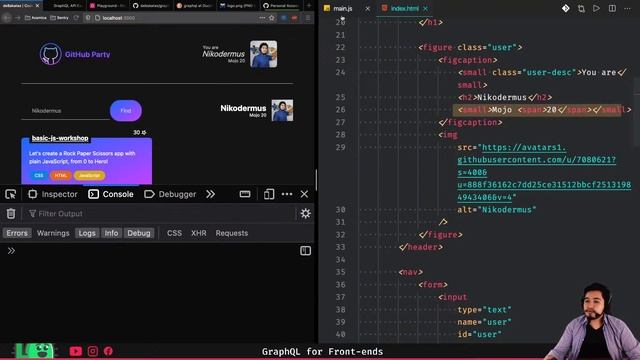Viewport: 640px width, 360px height.
Task: Open editor more actions ellipsis menu
Action: click(x=627, y=8)
